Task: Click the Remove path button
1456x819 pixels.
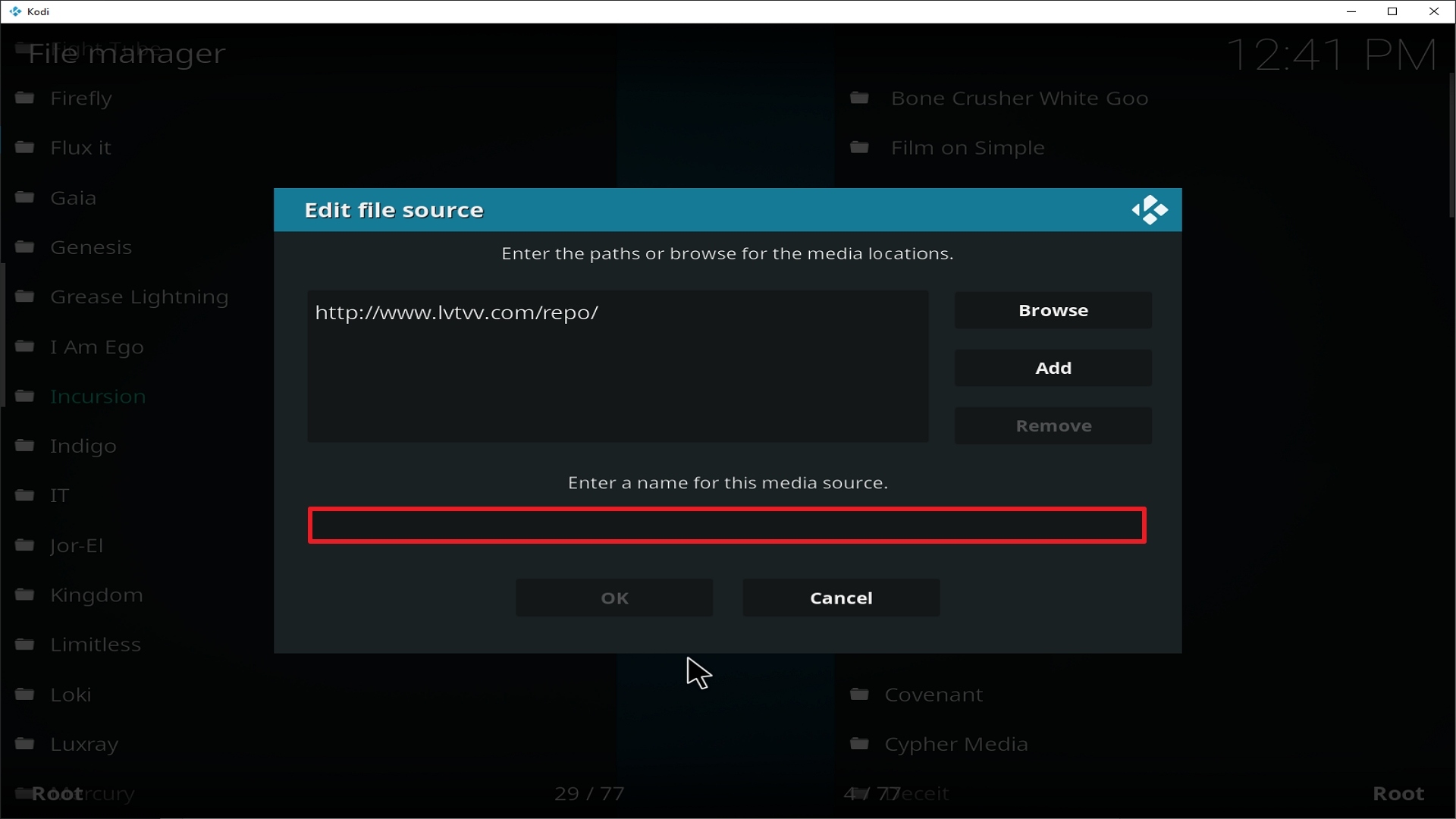Action: click(x=1053, y=425)
